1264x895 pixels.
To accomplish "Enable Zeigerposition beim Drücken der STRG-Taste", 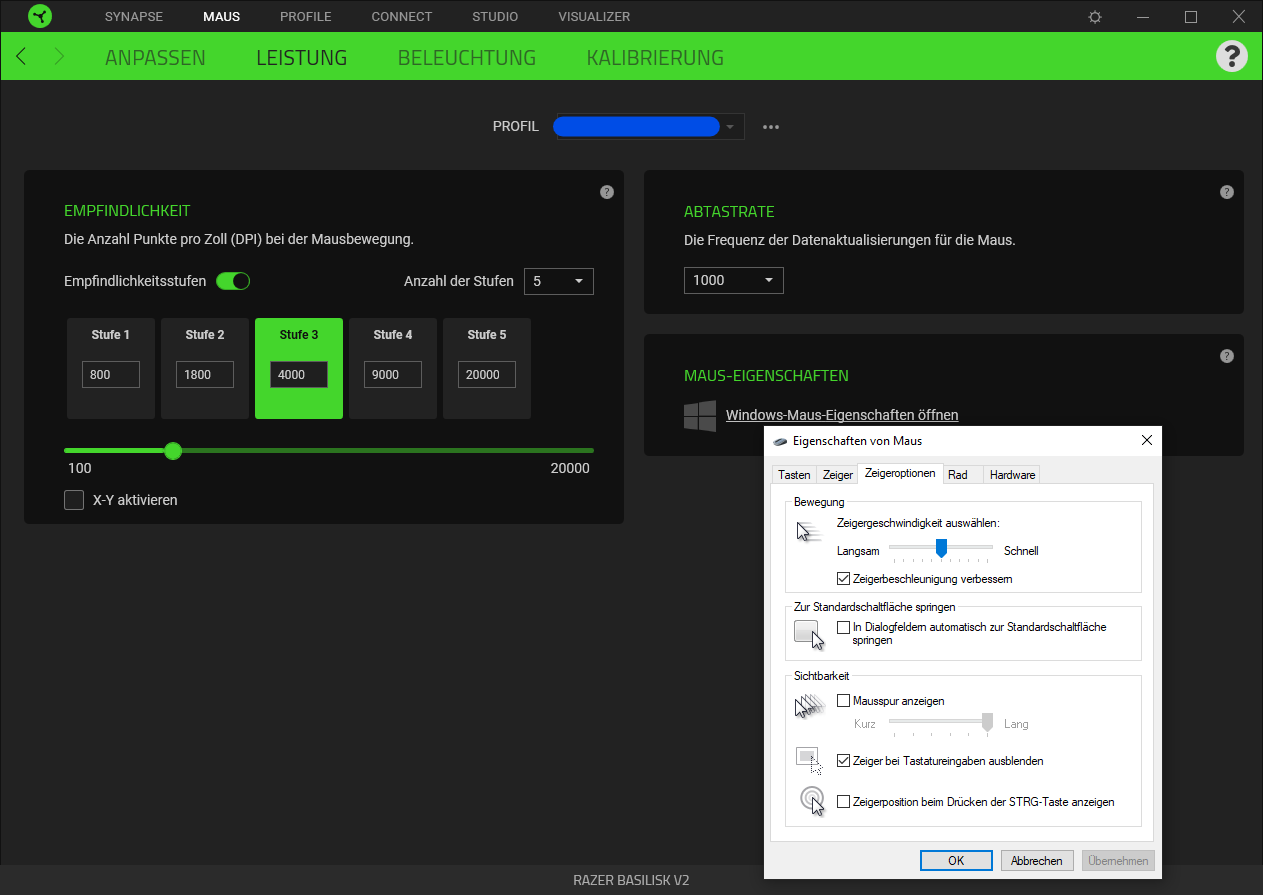I will tap(844, 802).
